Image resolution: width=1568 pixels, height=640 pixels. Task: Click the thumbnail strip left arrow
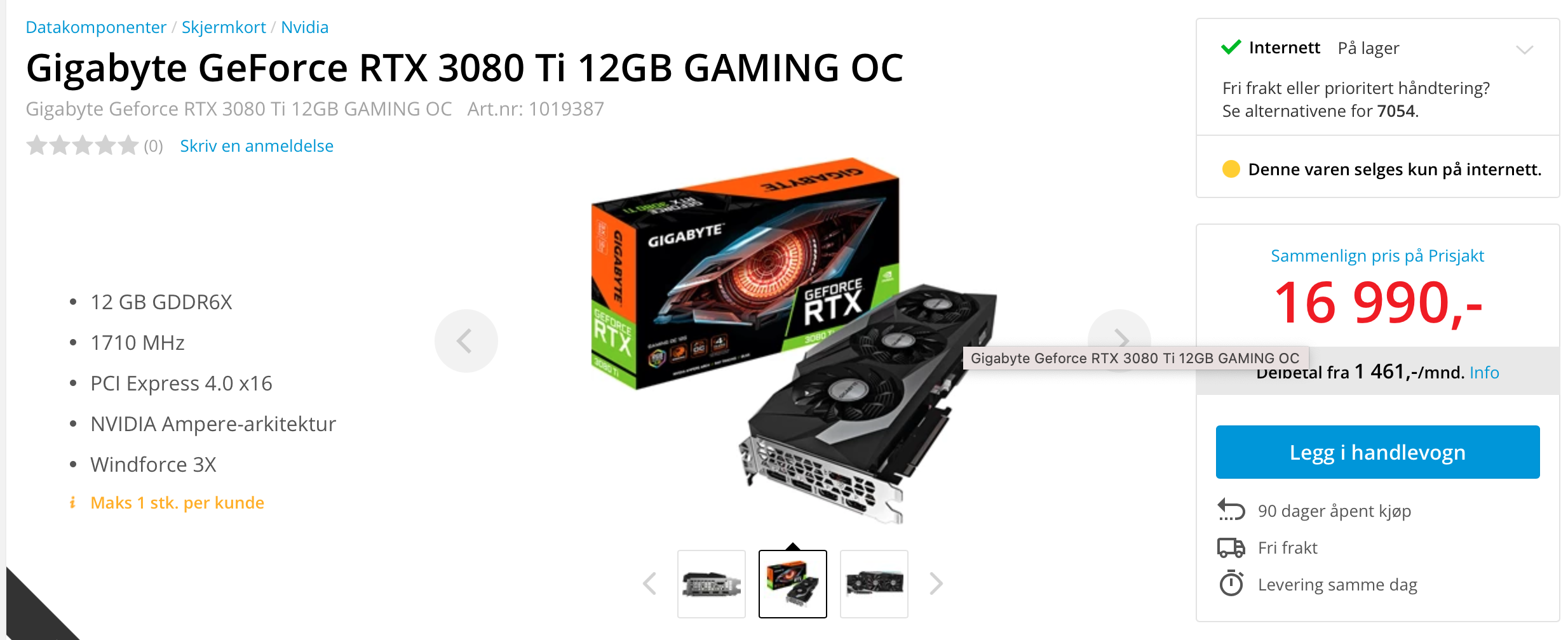click(x=649, y=583)
